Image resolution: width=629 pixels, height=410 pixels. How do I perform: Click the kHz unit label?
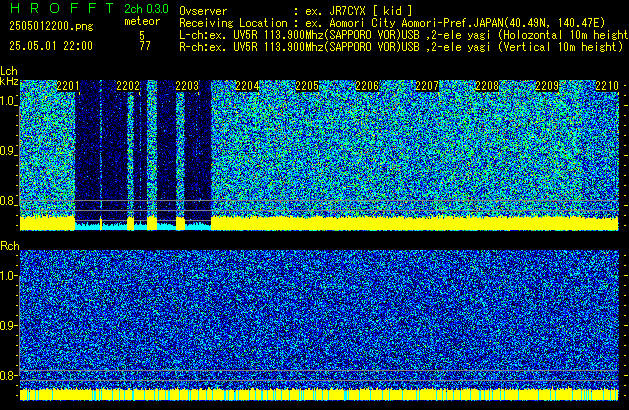coord(9,81)
